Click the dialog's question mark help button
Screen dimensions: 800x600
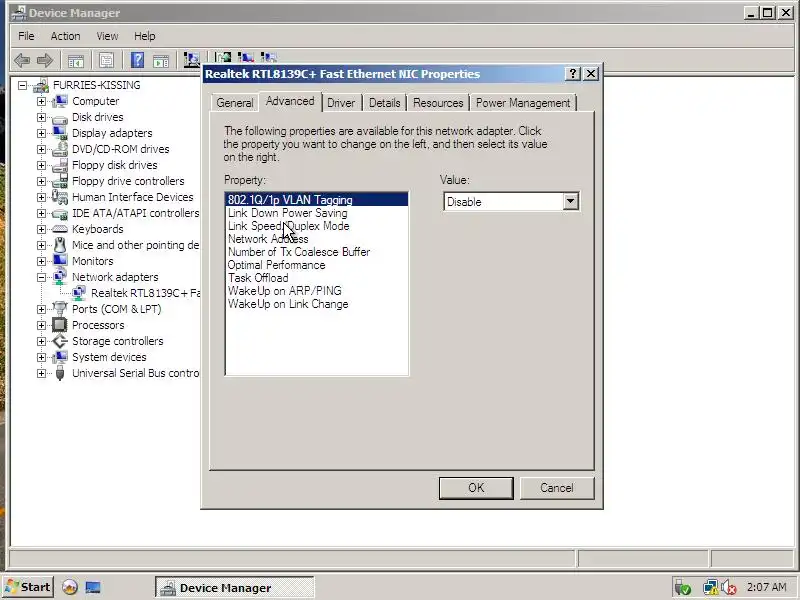(573, 74)
